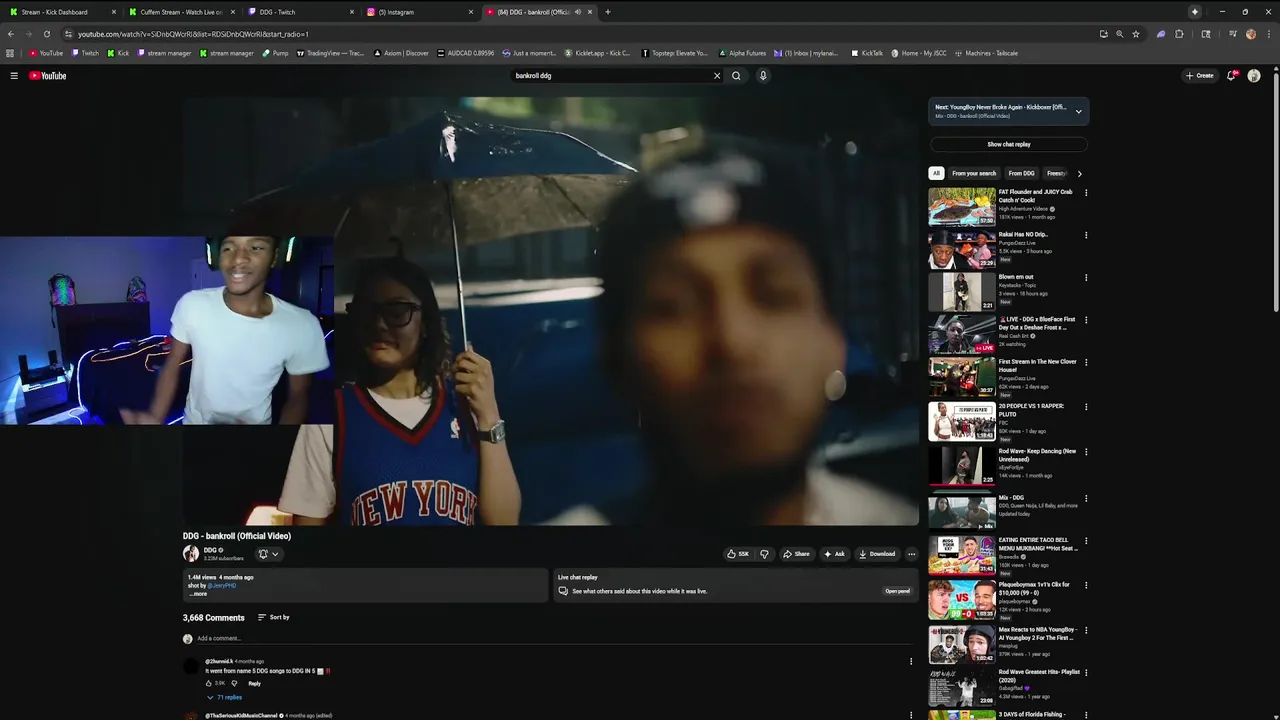Open 20 PEOPLE VS 1 RAPPER: PLUTO video
1280x720 pixels.
(x=962, y=422)
